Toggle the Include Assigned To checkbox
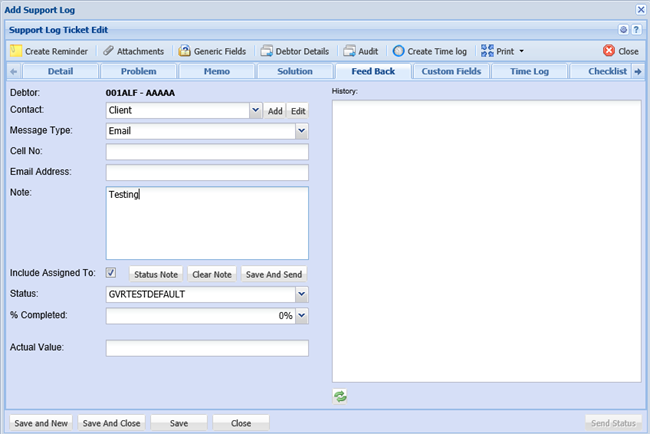 [111, 273]
